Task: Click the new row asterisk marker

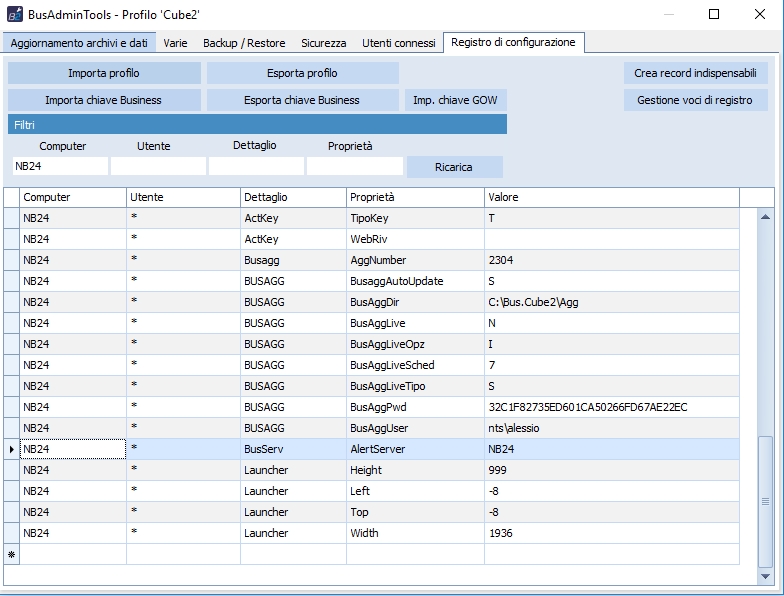Action: (x=12, y=554)
